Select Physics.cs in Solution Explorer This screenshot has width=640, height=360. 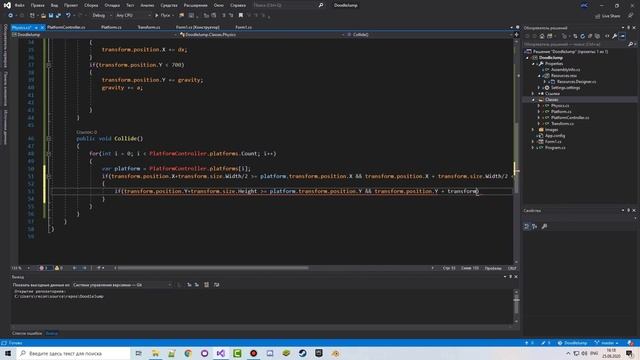point(560,106)
